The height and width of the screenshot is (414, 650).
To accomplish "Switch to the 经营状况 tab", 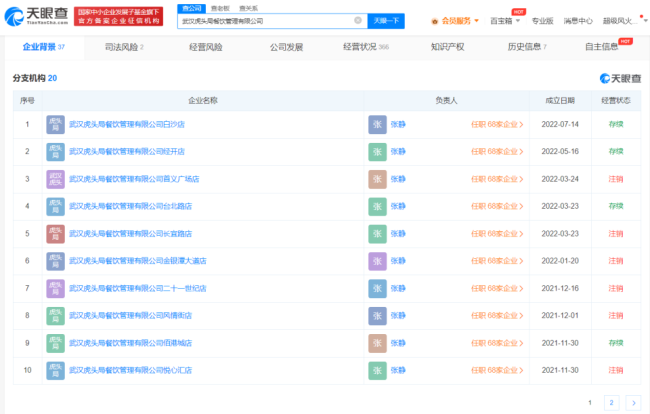I will click(366, 47).
